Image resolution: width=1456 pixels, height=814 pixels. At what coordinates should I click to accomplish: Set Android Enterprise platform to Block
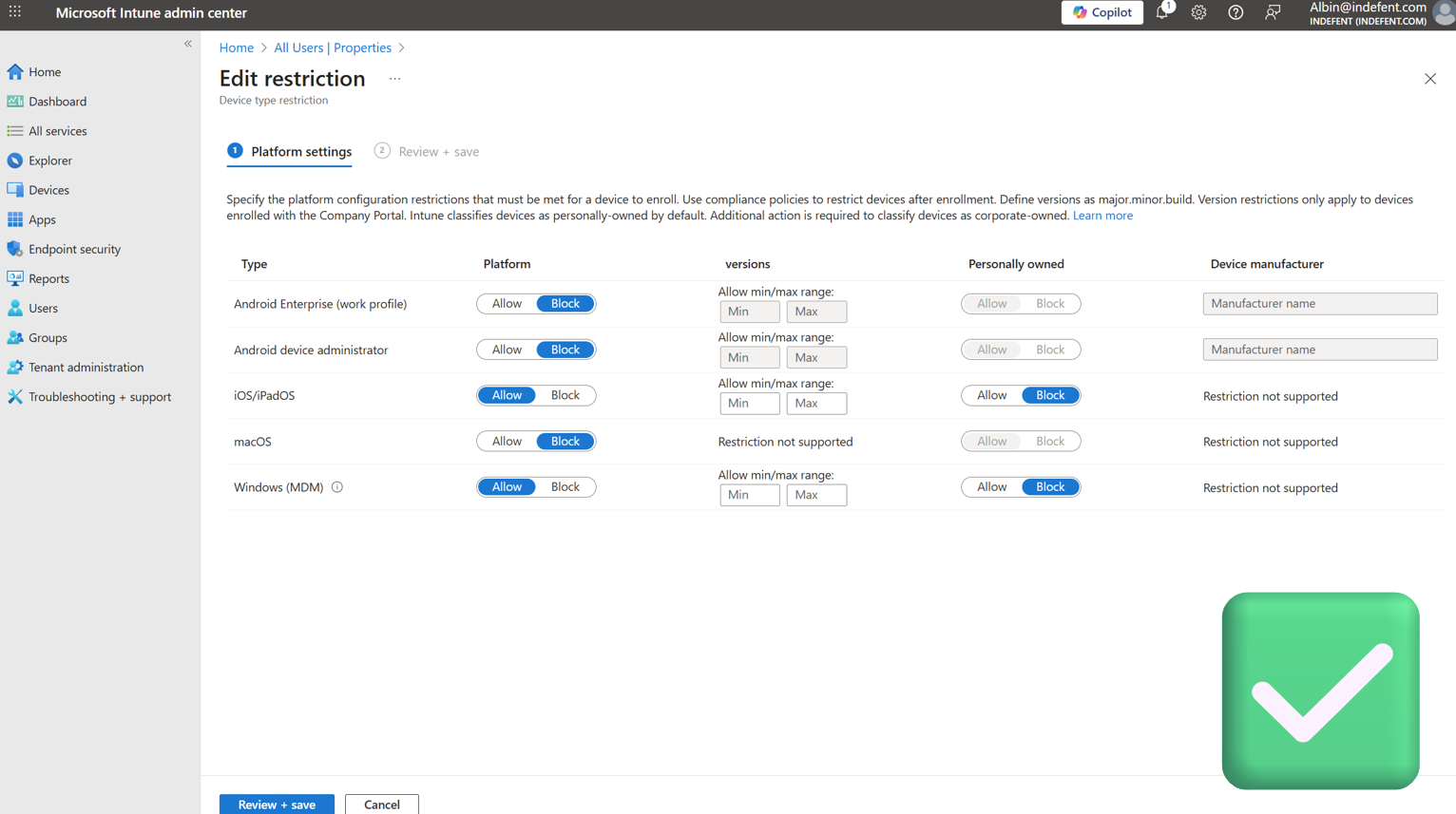pyautogui.click(x=565, y=304)
